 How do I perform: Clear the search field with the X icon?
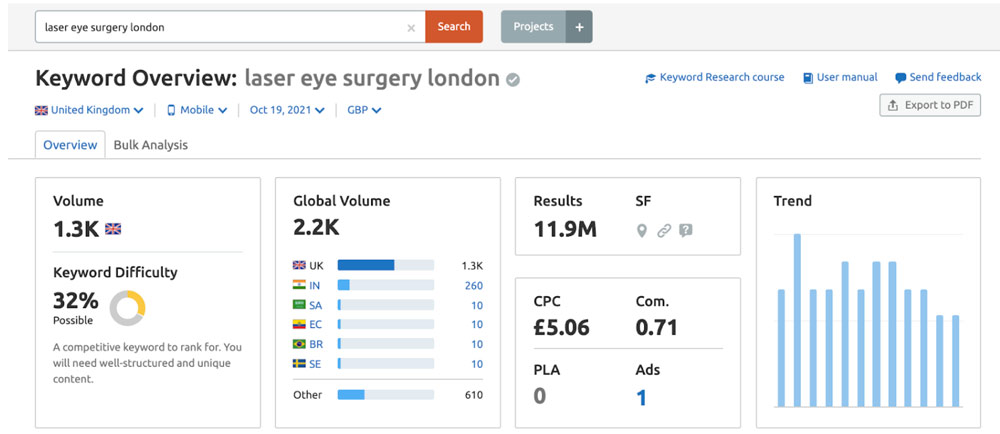click(411, 28)
